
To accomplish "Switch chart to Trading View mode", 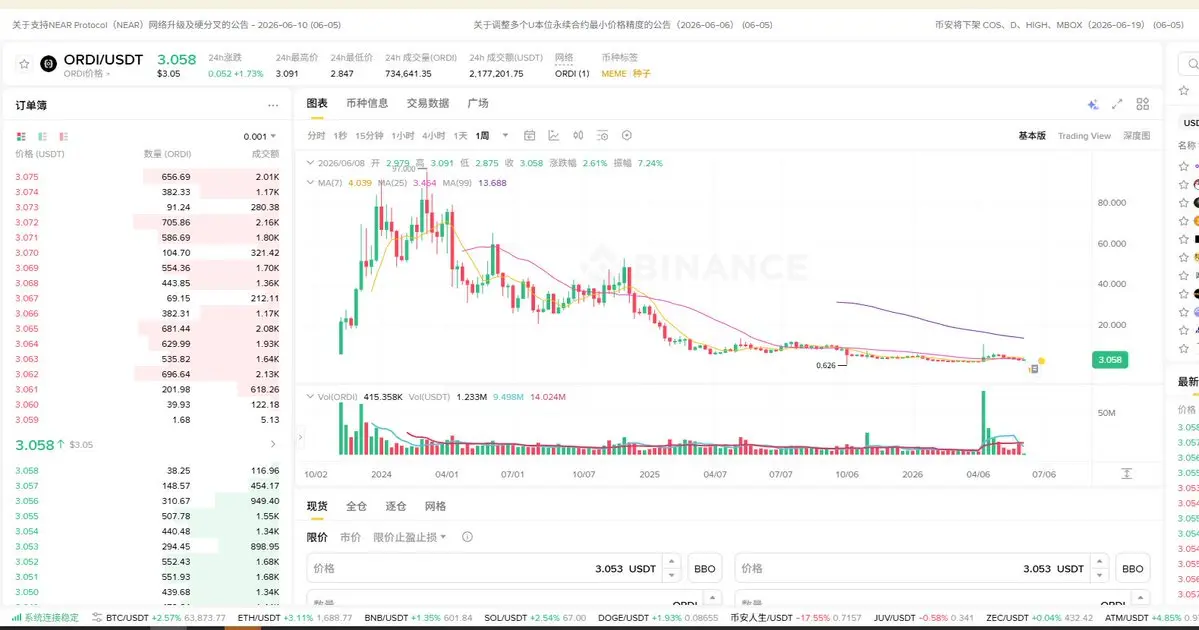I will tap(1084, 136).
